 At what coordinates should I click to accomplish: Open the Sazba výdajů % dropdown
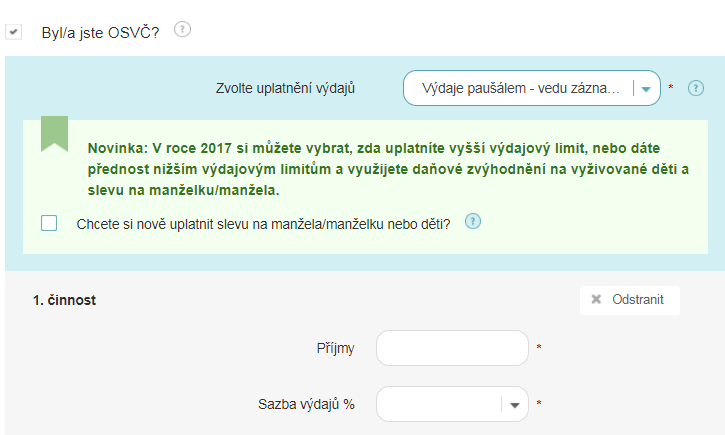point(440,404)
